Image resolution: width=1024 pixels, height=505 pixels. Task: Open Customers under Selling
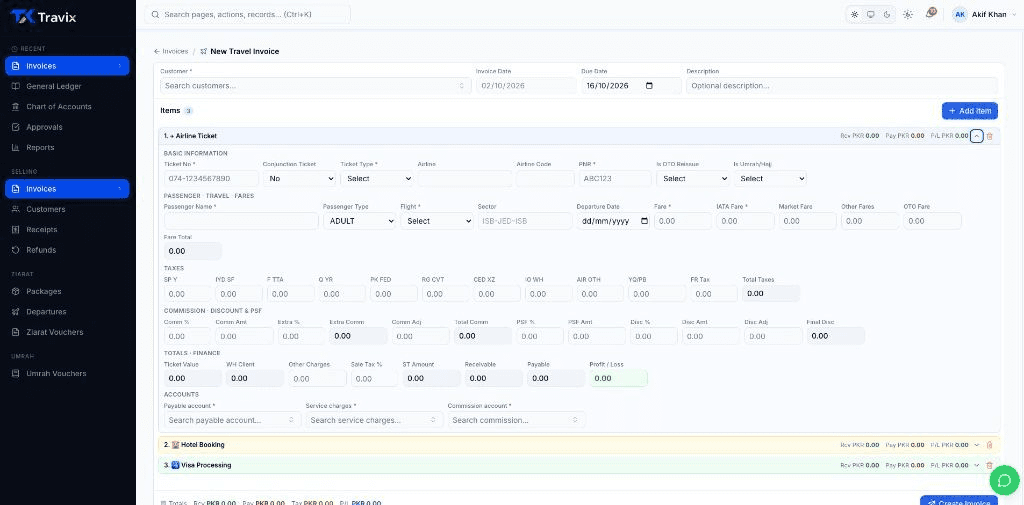(46, 209)
